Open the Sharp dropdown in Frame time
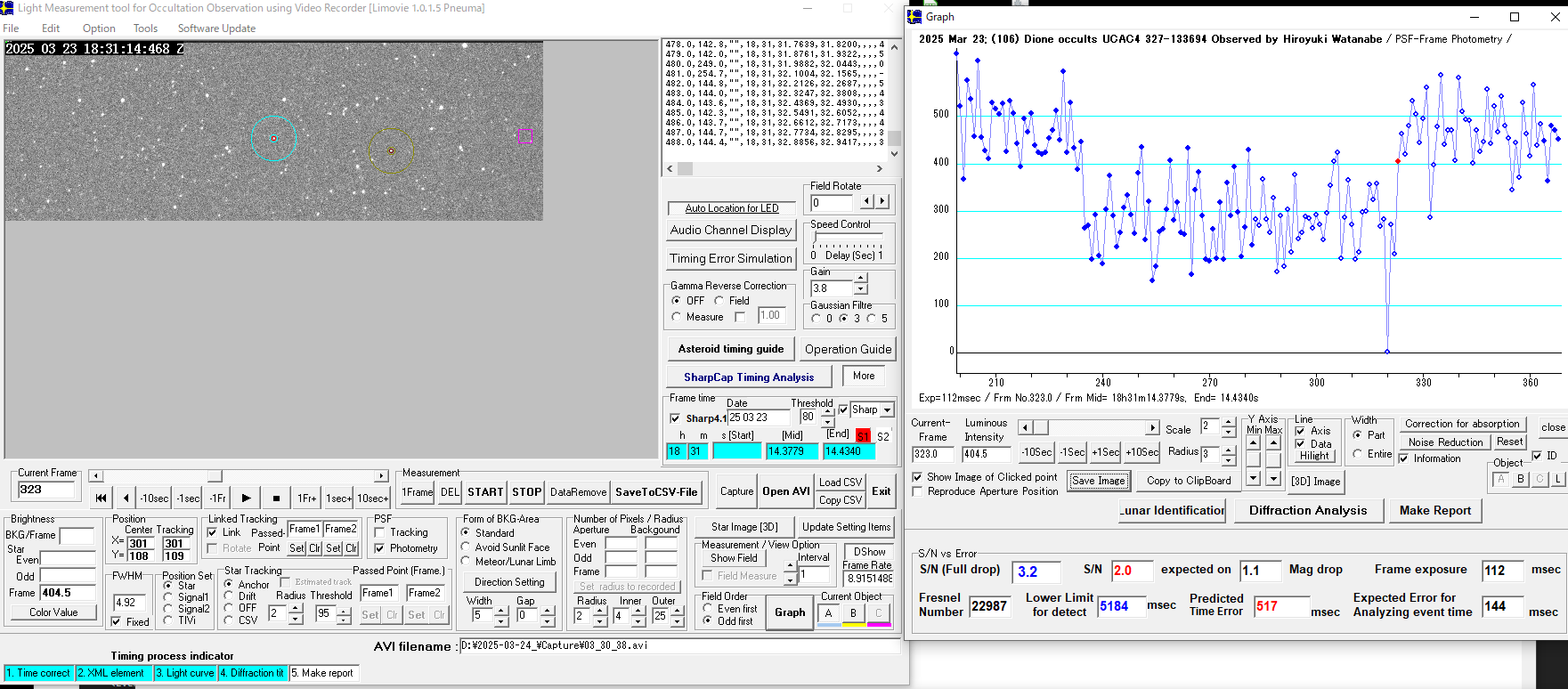Viewport: 1568px width, 689px height. [887, 410]
